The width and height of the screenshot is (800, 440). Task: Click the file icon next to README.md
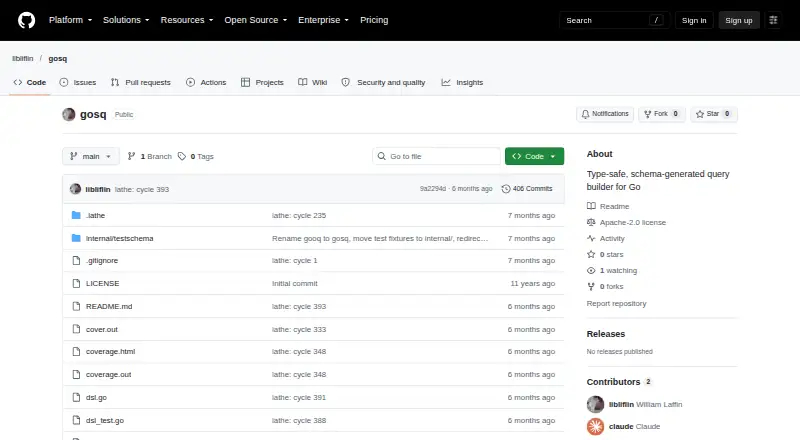pyautogui.click(x=76, y=306)
